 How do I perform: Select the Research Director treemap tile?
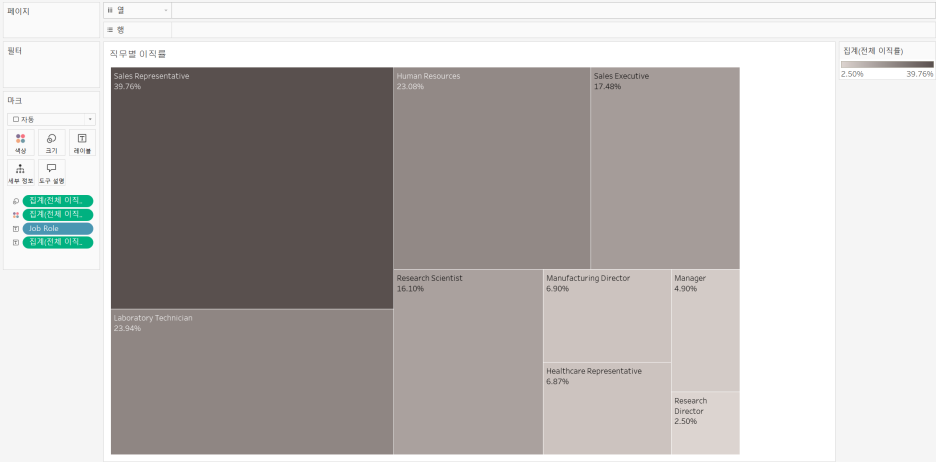pyautogui.click(x=706, y=423)
